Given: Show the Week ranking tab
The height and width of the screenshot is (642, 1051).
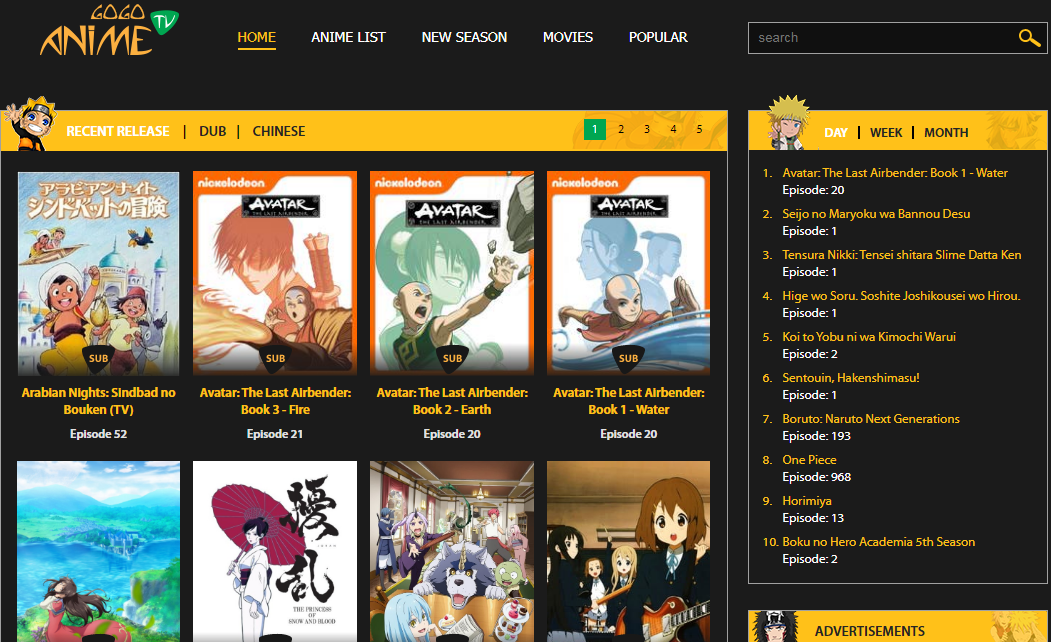Looking at the screenshot, I should [886, 132].
